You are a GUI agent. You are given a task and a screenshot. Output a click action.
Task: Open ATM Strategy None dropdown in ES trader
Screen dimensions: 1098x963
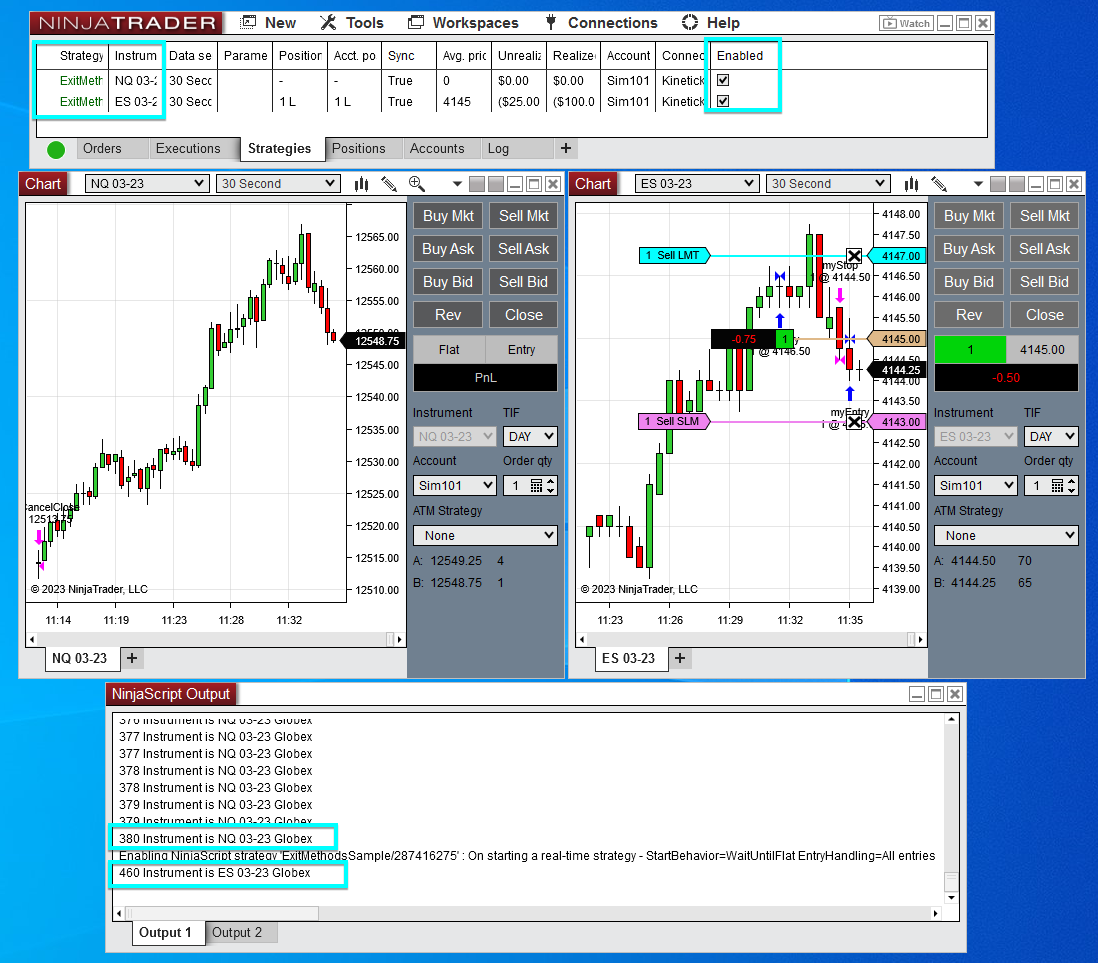tap(1006, 536)
